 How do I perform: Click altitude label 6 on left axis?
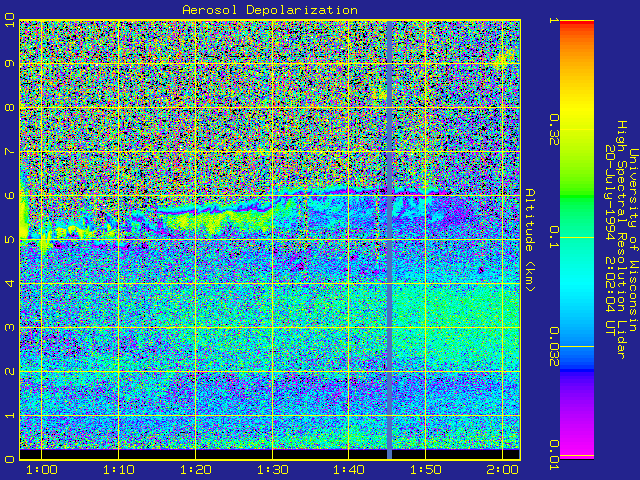pos(9,195)
